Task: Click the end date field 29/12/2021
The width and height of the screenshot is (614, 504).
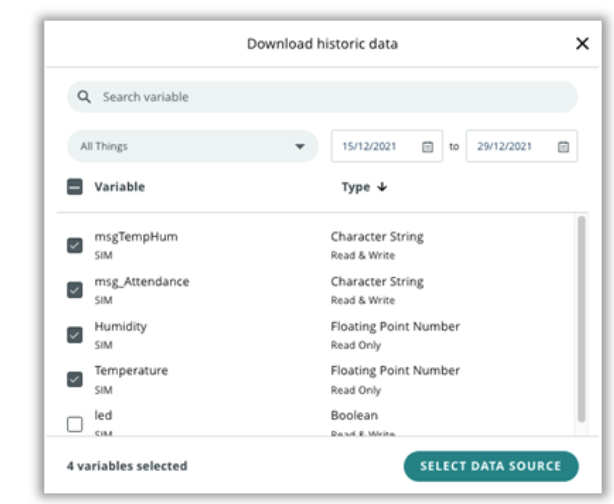Action: [x=505, y=146]
